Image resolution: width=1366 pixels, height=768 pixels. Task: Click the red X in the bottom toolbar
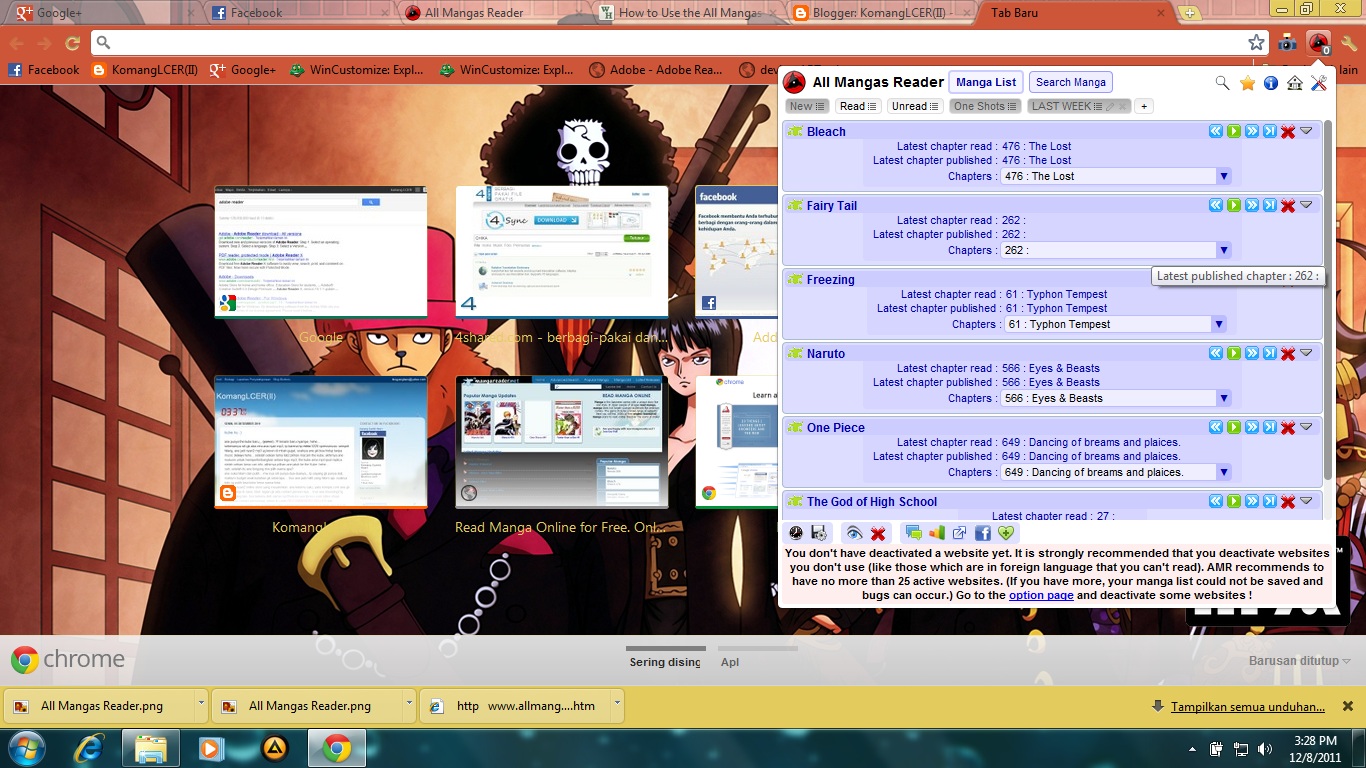[x=878, y=533]
